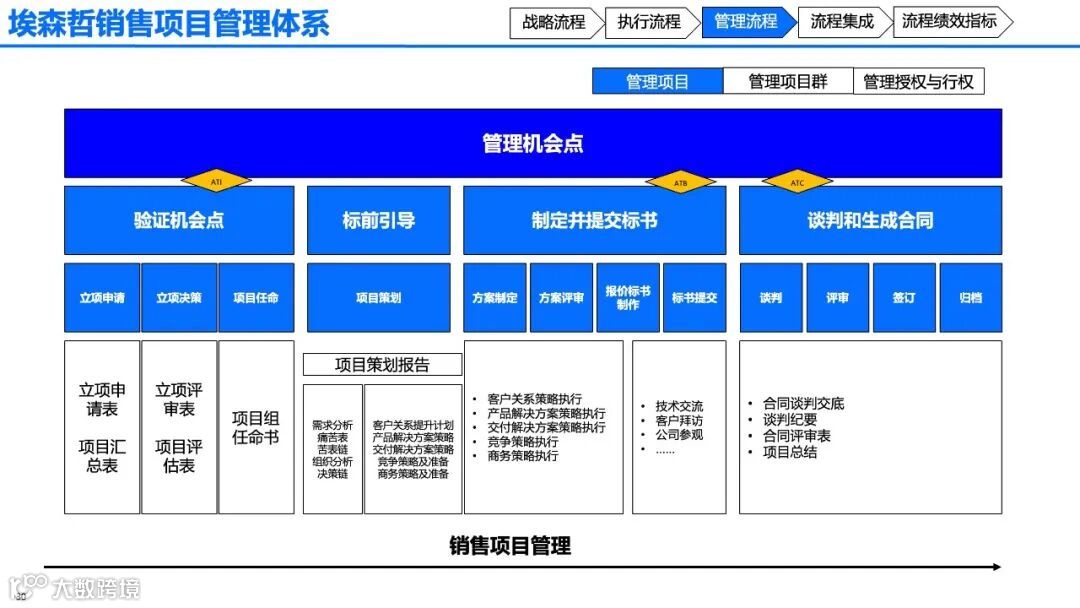Switch to the 管理项目 sub-tab
Screen dimensions: 1080x608
pyautogui.click(x=658, y=81)
